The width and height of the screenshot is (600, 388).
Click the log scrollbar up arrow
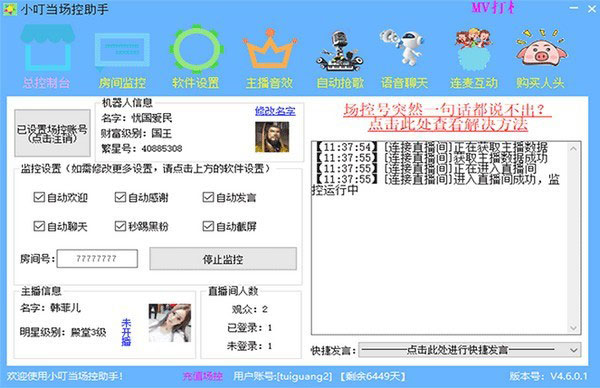573,148
